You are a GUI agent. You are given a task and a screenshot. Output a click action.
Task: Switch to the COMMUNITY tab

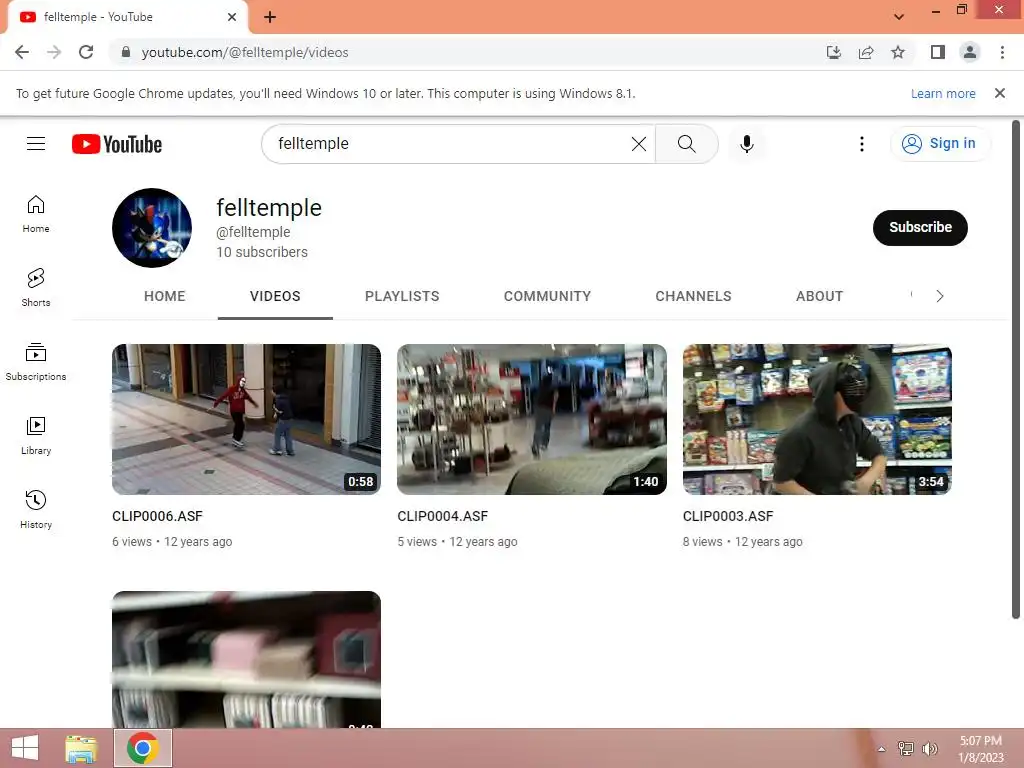[547, 296]
